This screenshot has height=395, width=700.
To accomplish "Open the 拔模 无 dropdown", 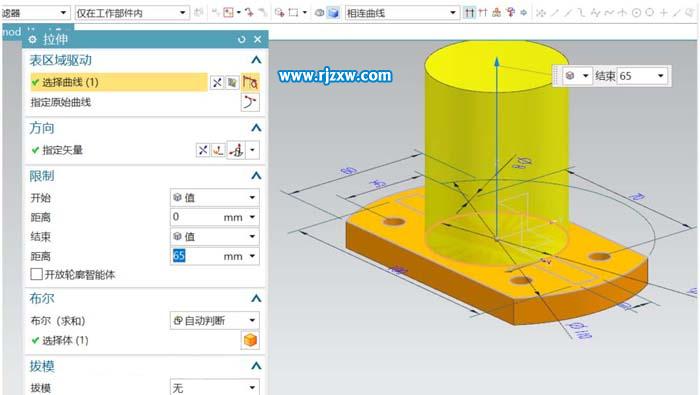I will click(214, 387).
